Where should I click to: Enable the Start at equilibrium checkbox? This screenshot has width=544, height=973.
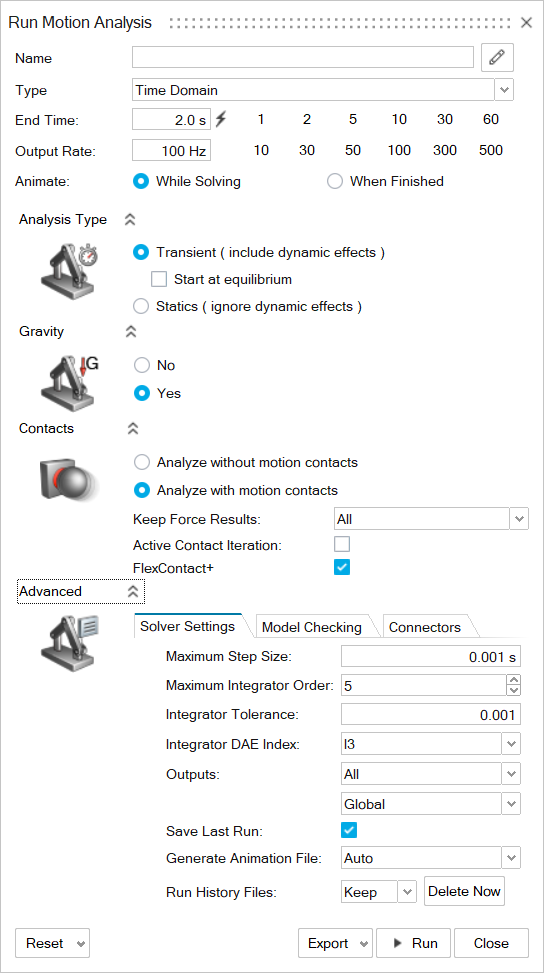click(x=159, y=279)
